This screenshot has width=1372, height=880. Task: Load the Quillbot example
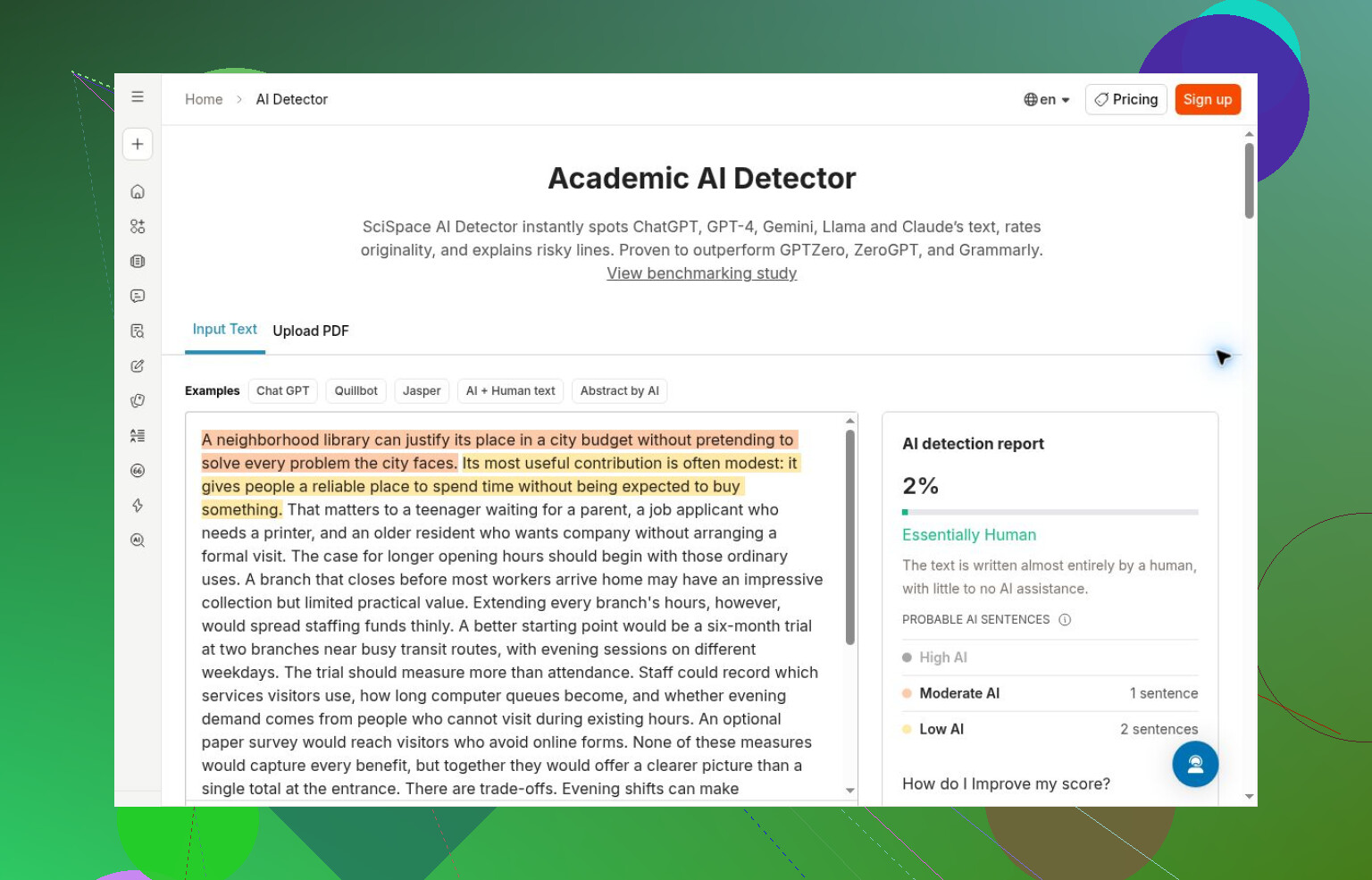(x=356, y=390)
